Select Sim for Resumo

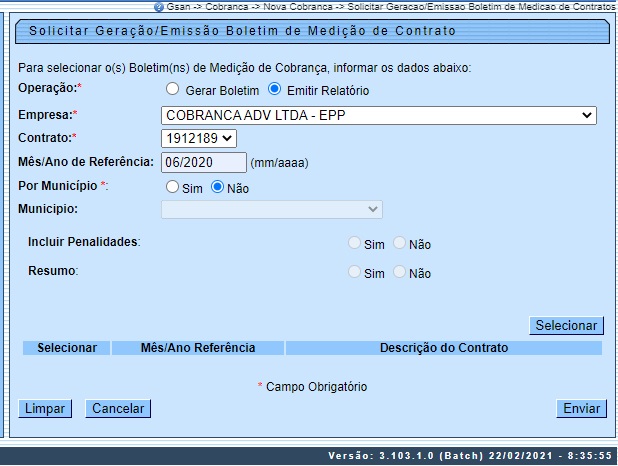[x=355, y=273]
